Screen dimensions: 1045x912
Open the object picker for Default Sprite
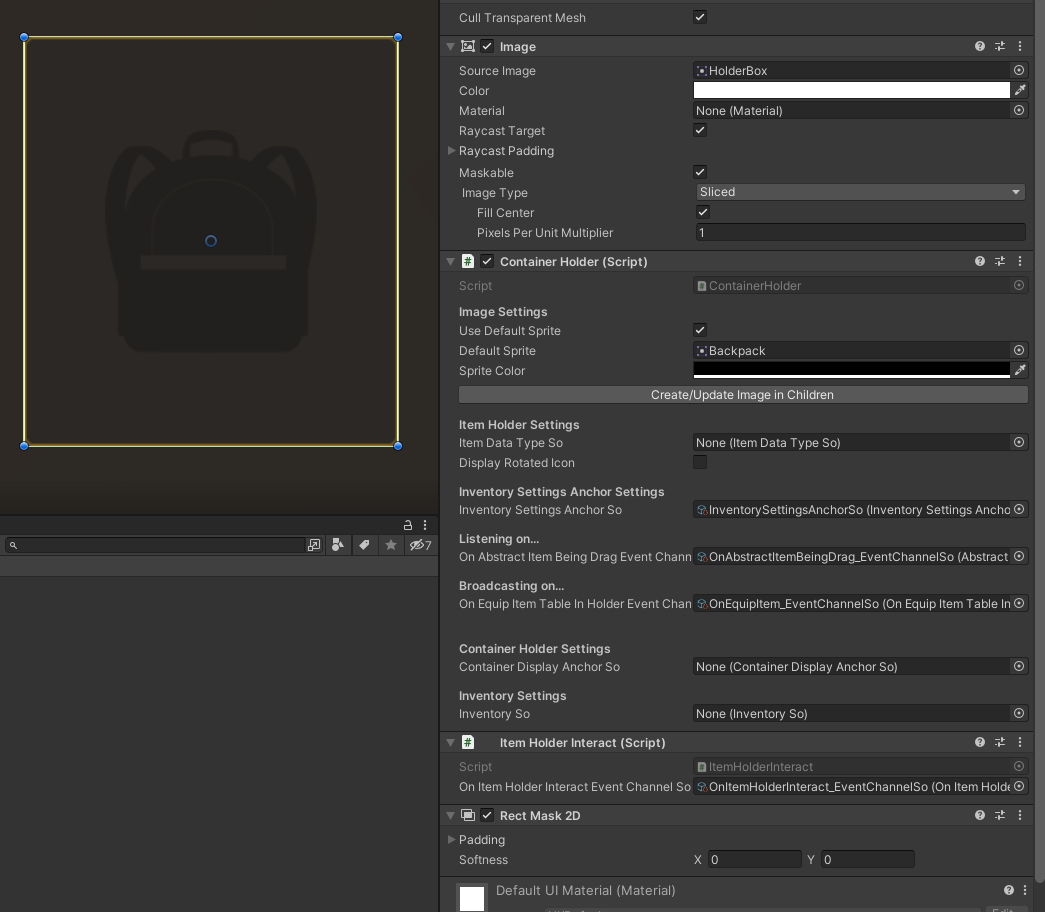1018,350
